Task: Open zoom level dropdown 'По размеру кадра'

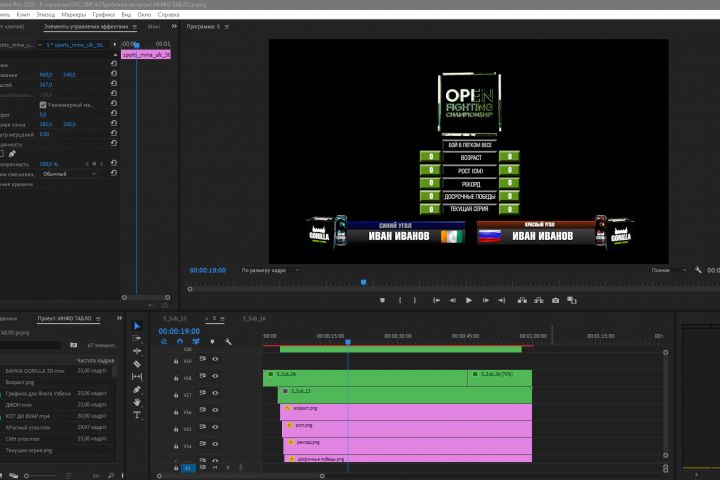Action: tap(270, 270)
